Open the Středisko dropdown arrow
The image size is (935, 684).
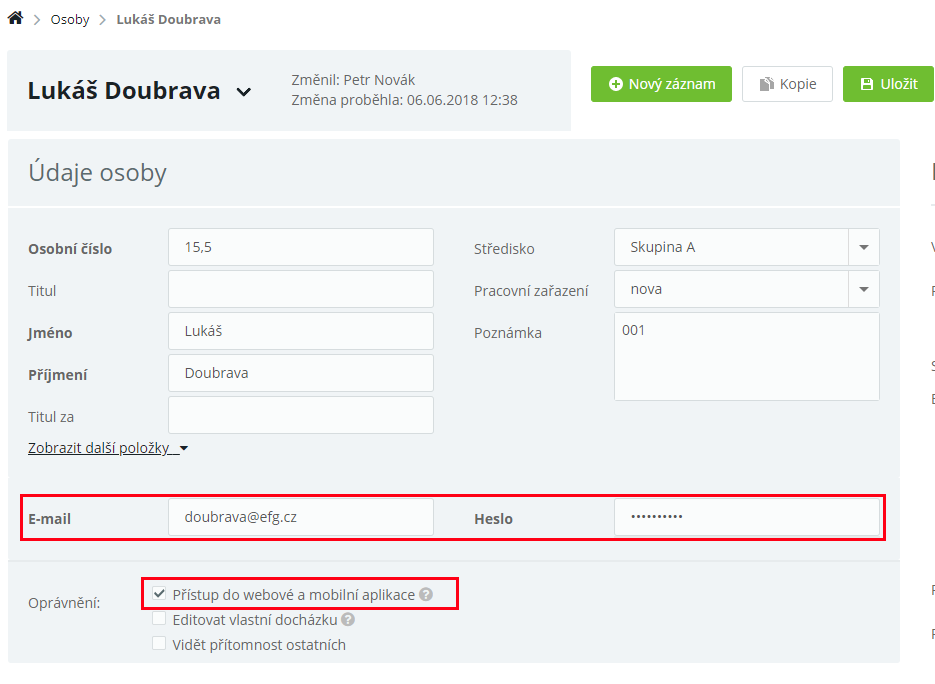tap(863, 247)
